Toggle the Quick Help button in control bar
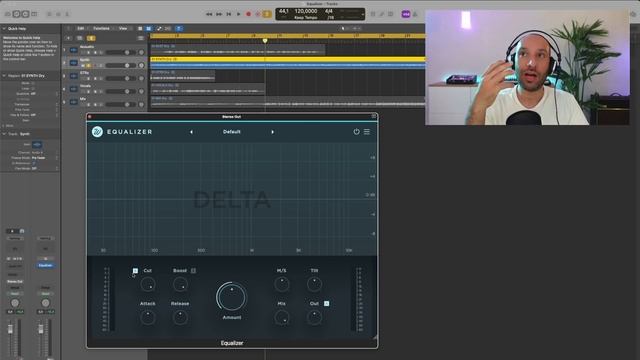Viewport: 640px width, 360px height. pyautogui.click(x=25, y=14)
